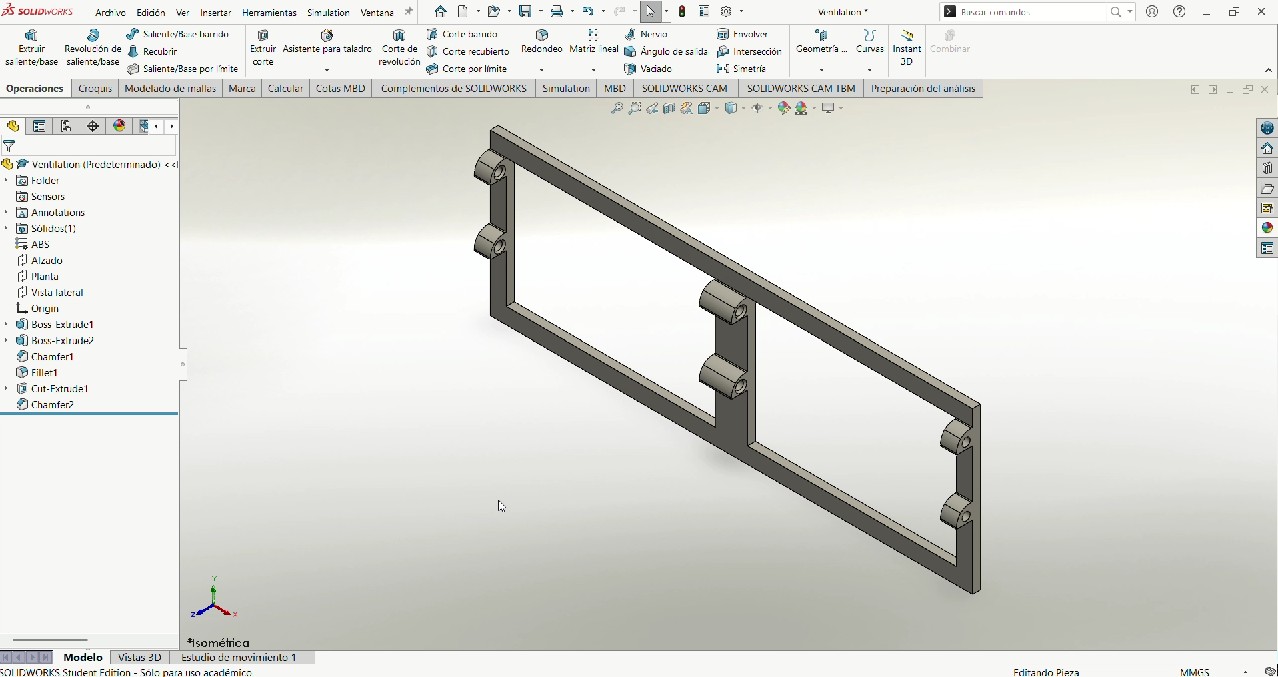Screen dimensions: 1278x677
Task: Toggle hide/show items in the viewport toolbar
Action: click(758, 108)
